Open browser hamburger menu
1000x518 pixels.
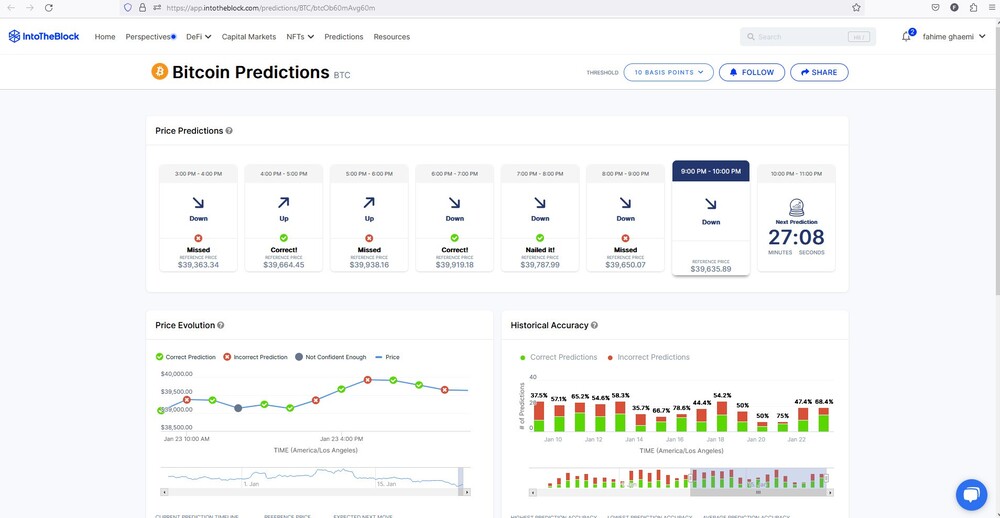pos(990,8)
